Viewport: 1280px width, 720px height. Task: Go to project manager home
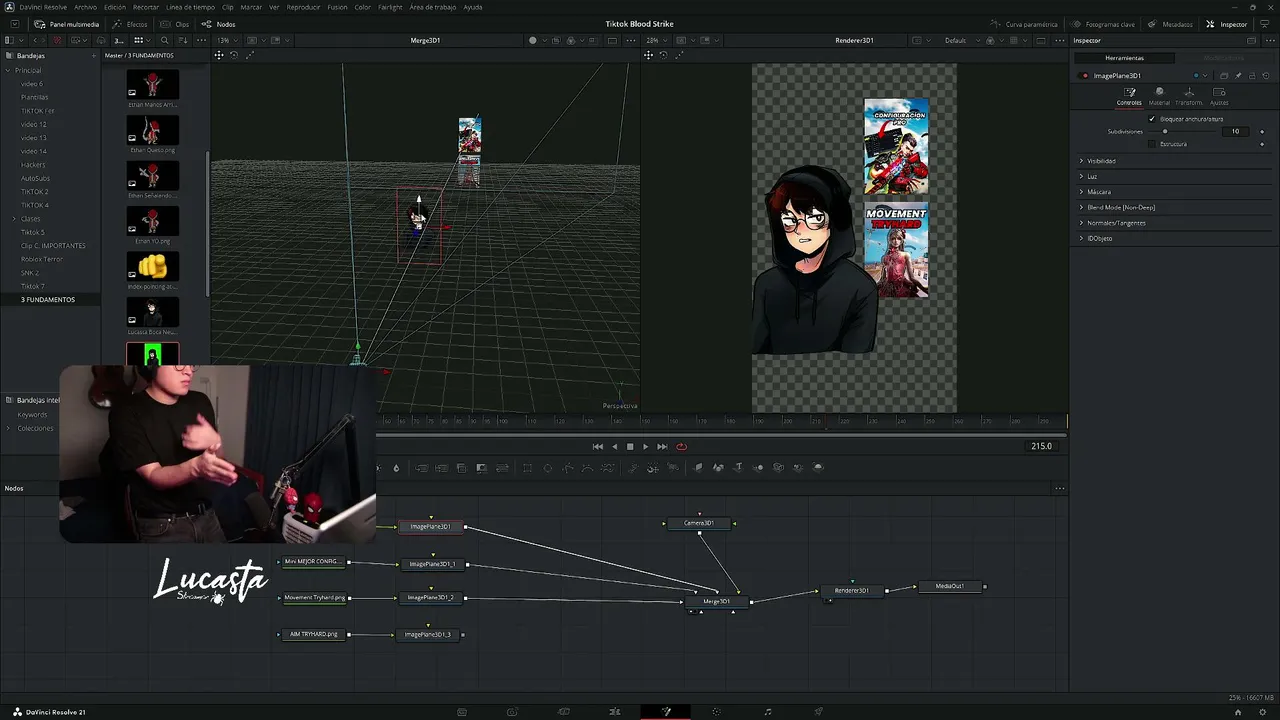pyautogui.click(x=1238, y=712)
